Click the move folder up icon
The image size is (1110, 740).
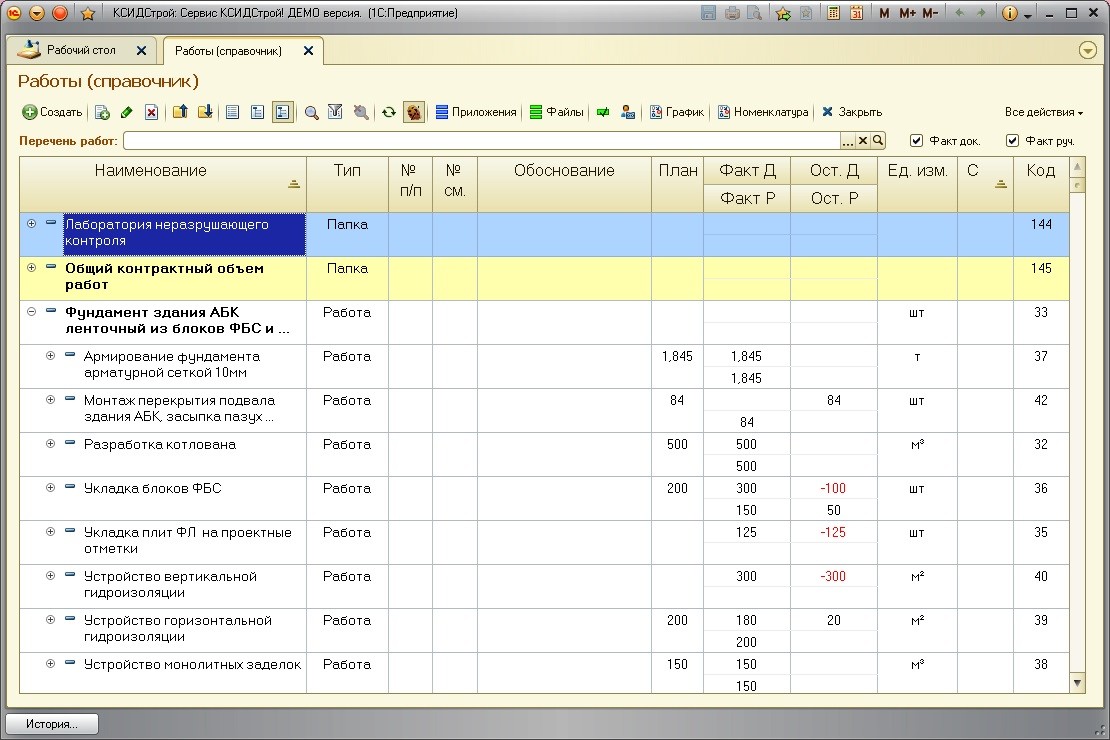[x=180, y=112]
